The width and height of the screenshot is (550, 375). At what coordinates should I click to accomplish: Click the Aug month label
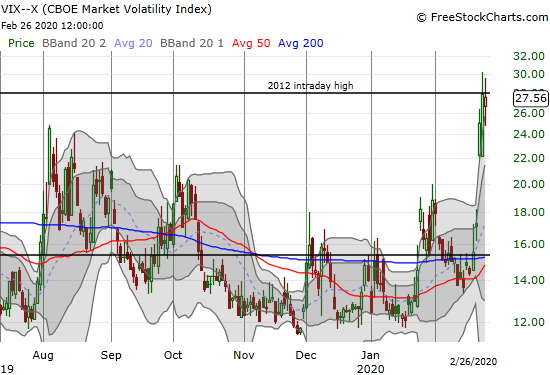pos(43,355)
